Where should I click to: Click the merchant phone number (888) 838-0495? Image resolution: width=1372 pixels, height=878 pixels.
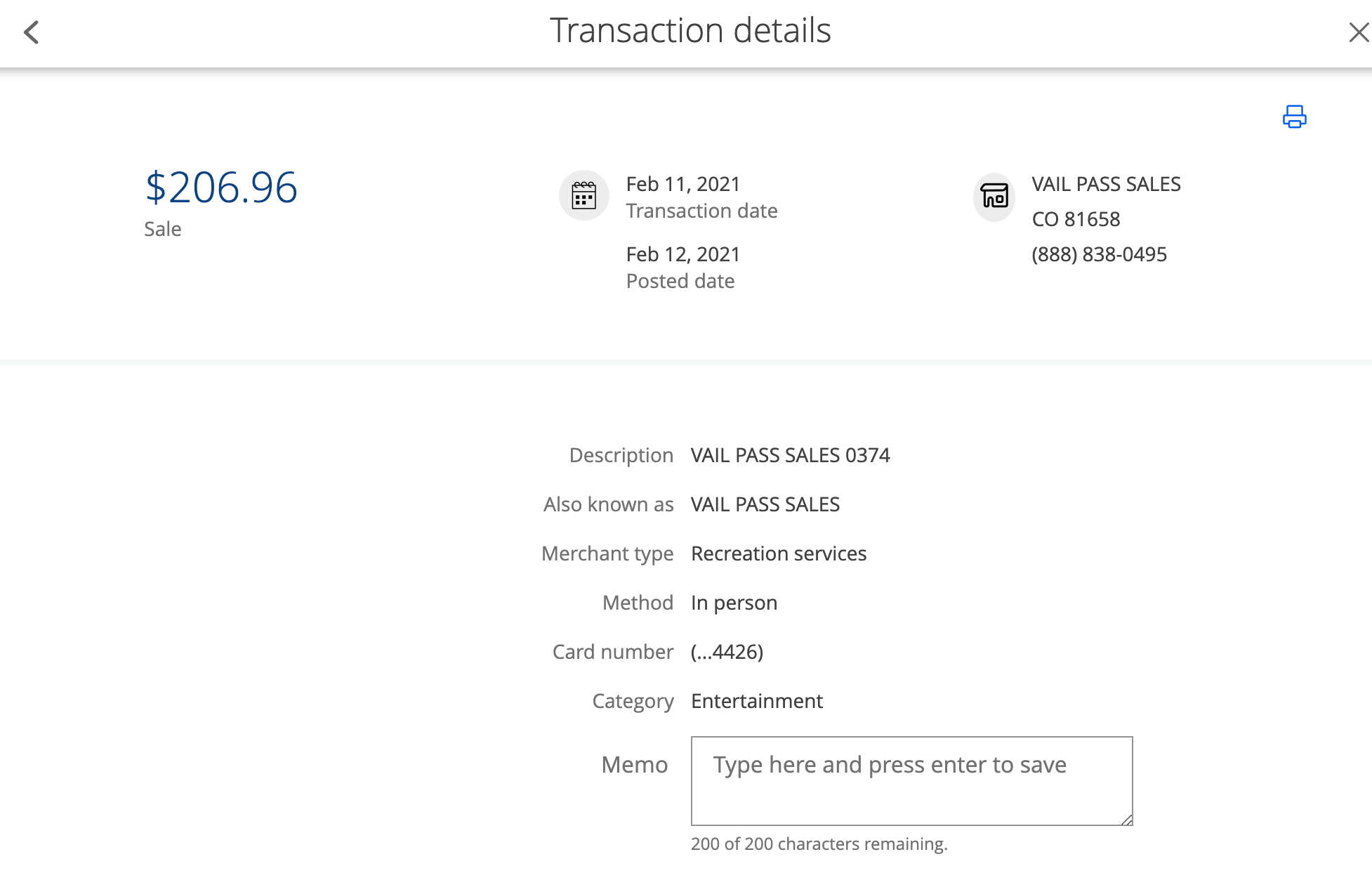coord(1099,254)
